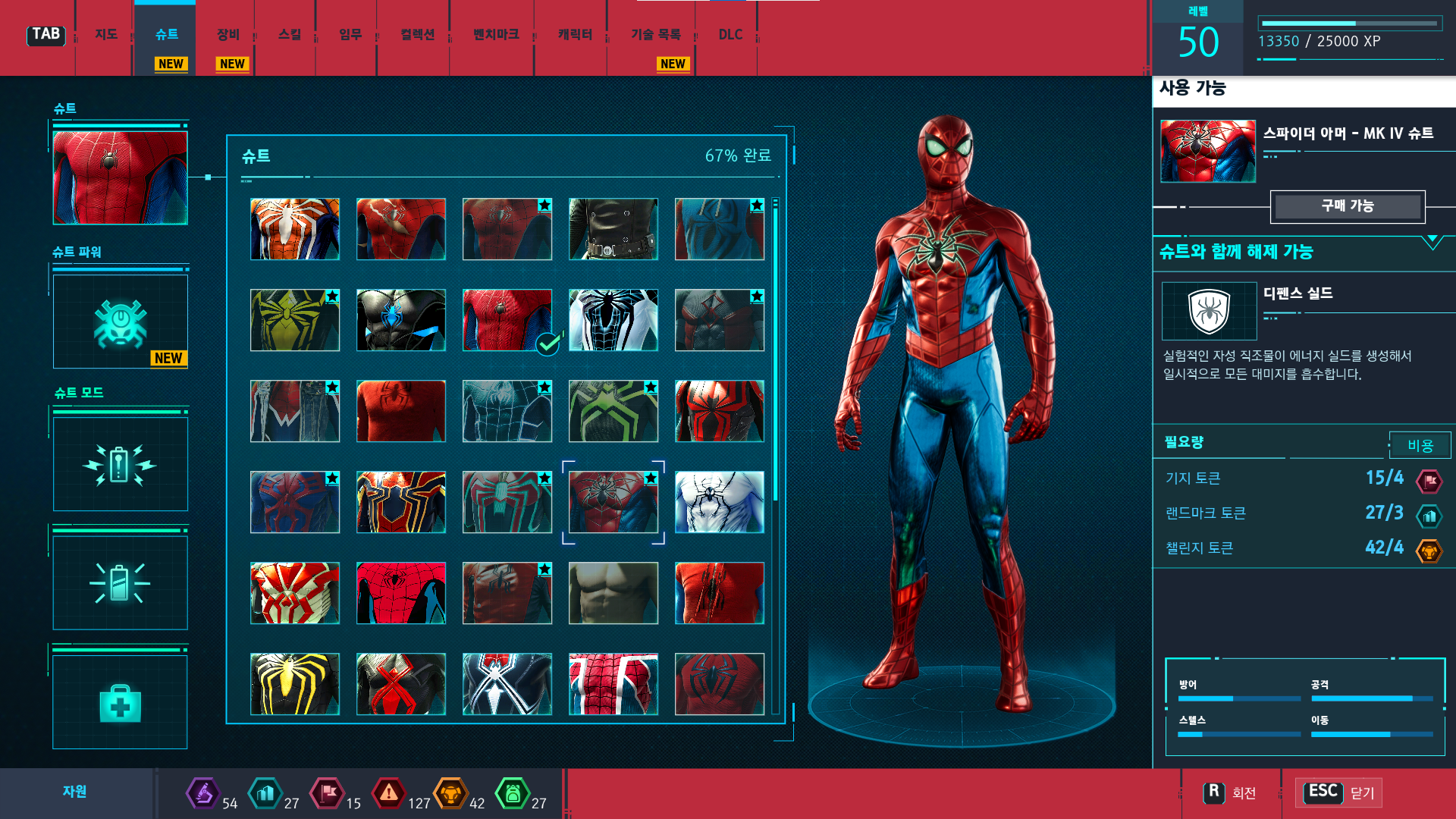This screenshot has width=1456, height=819.
Task: Click the 67% 완료 completion text
Action: click(x=738, y=155)
